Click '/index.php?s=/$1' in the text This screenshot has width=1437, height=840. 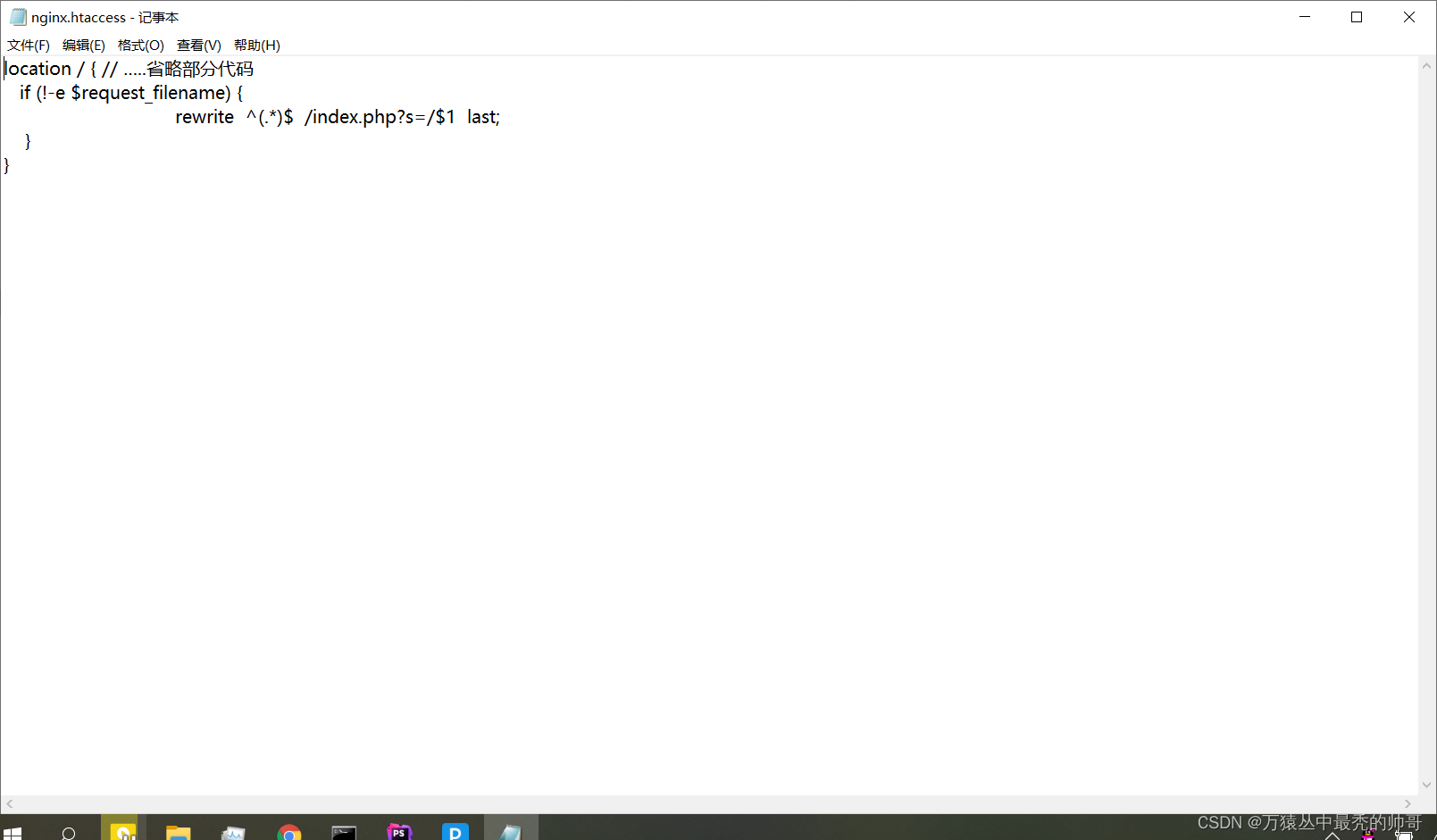[x=380, y=117]
